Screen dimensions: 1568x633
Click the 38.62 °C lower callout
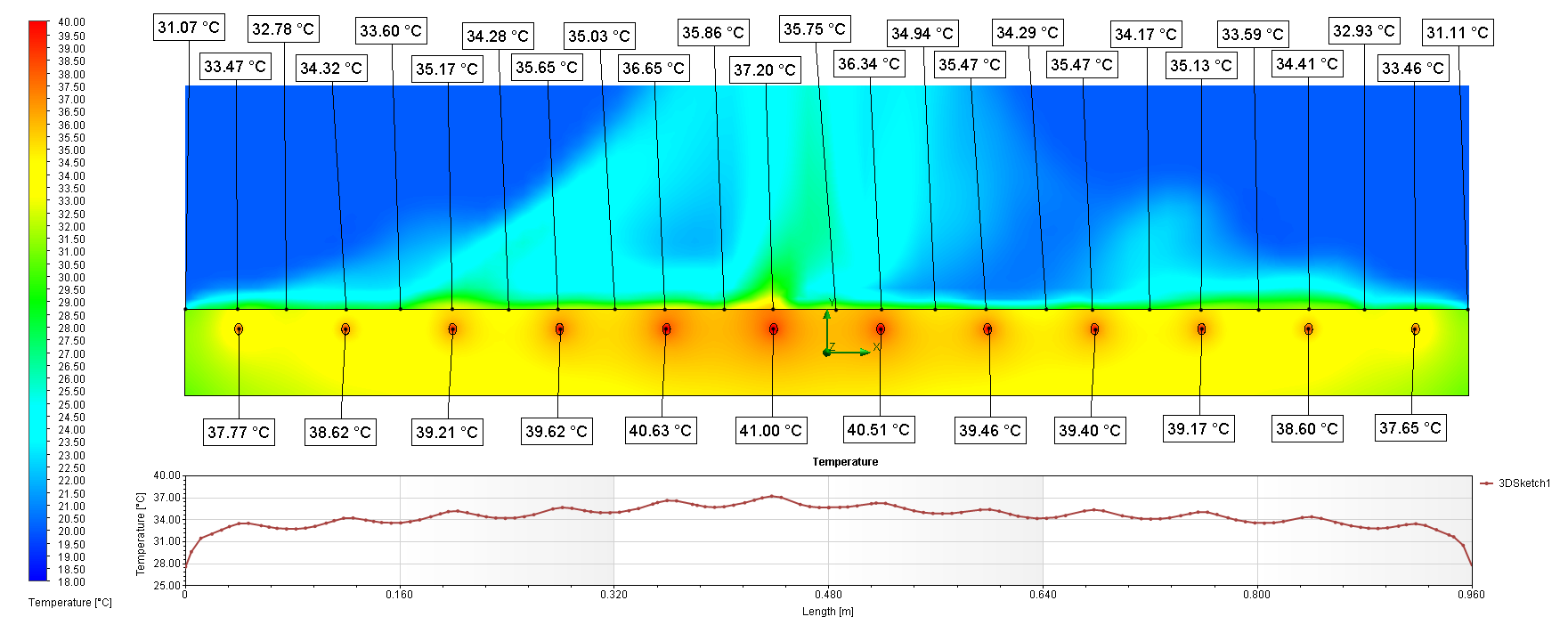tap(340, 432)
